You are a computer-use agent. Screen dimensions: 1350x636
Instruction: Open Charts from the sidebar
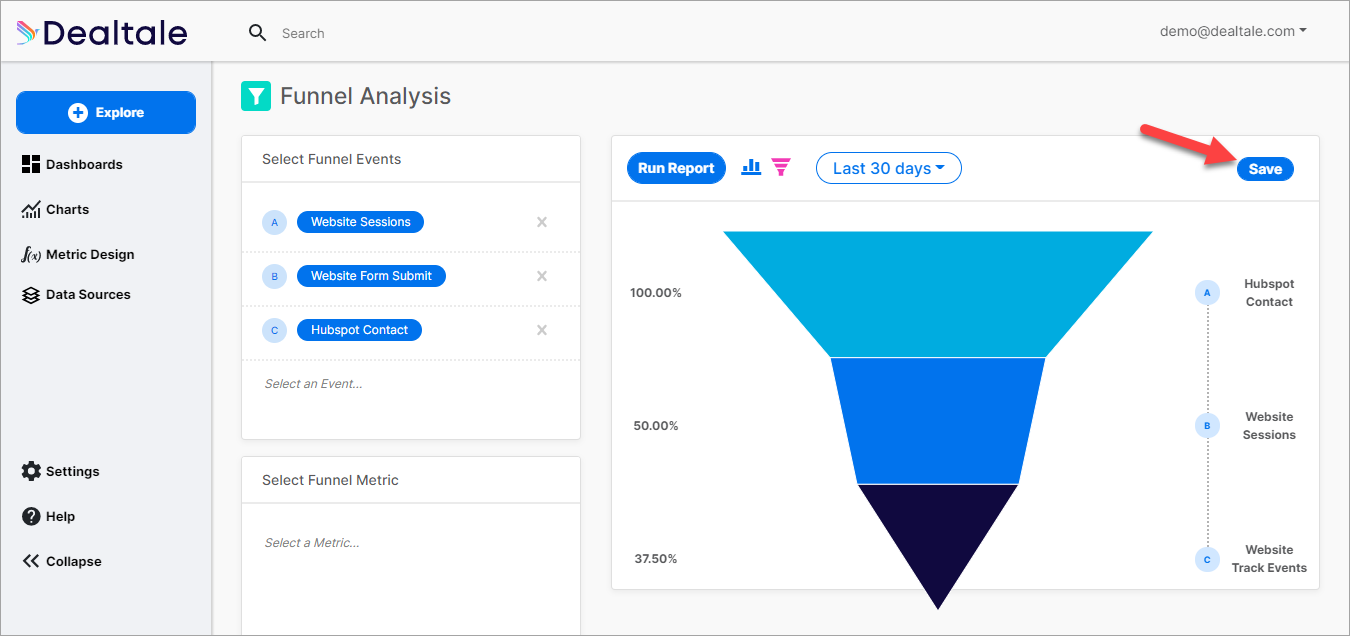[x=55, y=209]
